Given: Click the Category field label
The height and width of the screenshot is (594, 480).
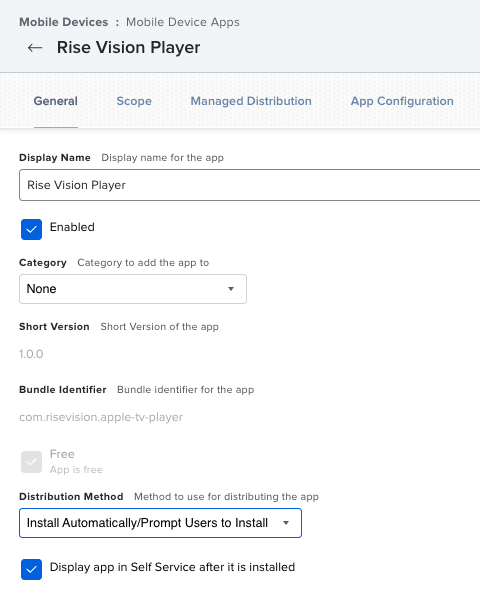Looking at the screenshot, I should (x=43, y=263).
